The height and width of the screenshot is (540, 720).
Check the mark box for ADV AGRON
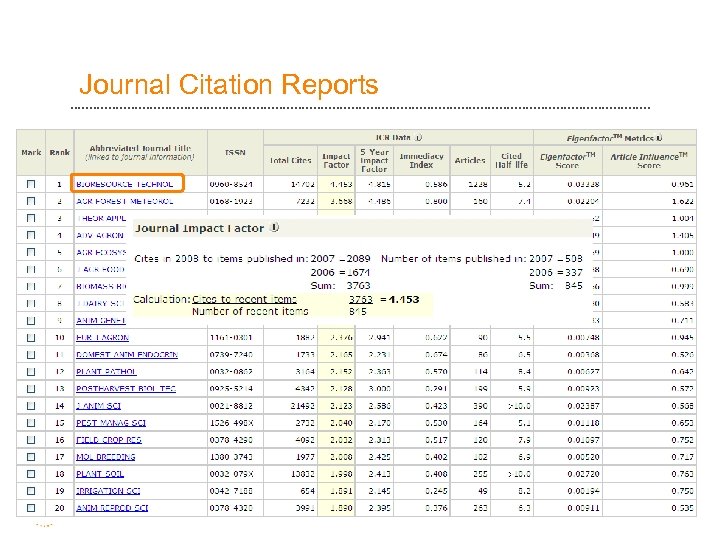(31, 235)
